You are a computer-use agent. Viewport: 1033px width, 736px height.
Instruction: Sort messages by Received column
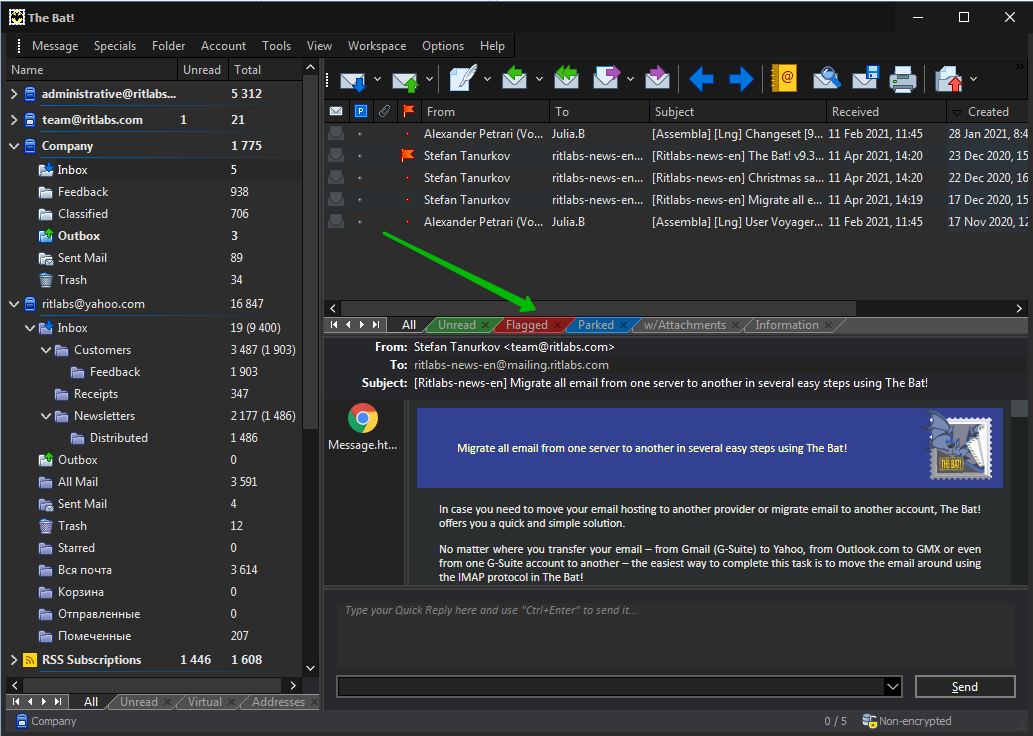885,112
